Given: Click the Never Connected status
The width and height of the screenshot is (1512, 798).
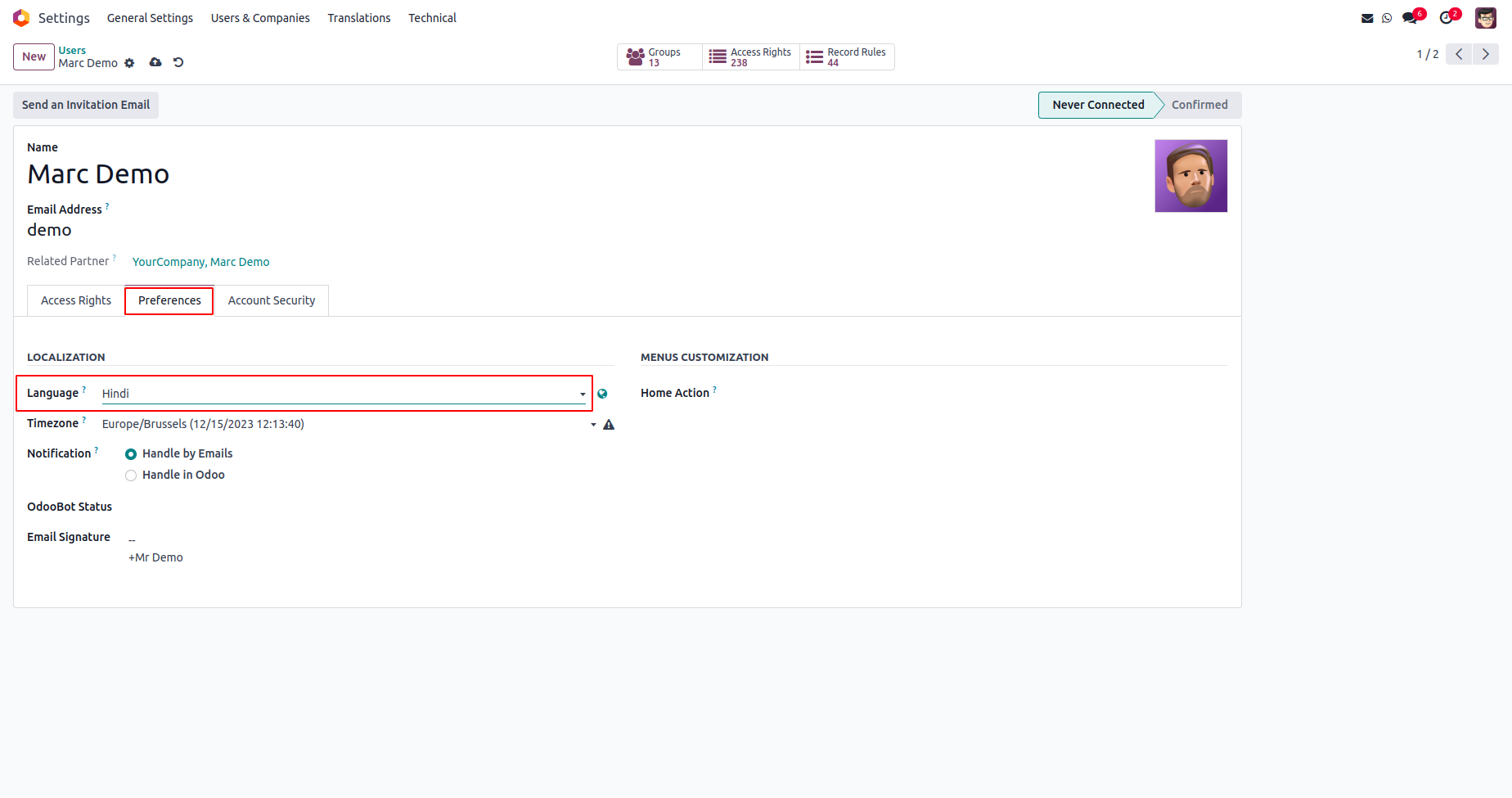Looking at the screenshot, I should point(1098,105).
